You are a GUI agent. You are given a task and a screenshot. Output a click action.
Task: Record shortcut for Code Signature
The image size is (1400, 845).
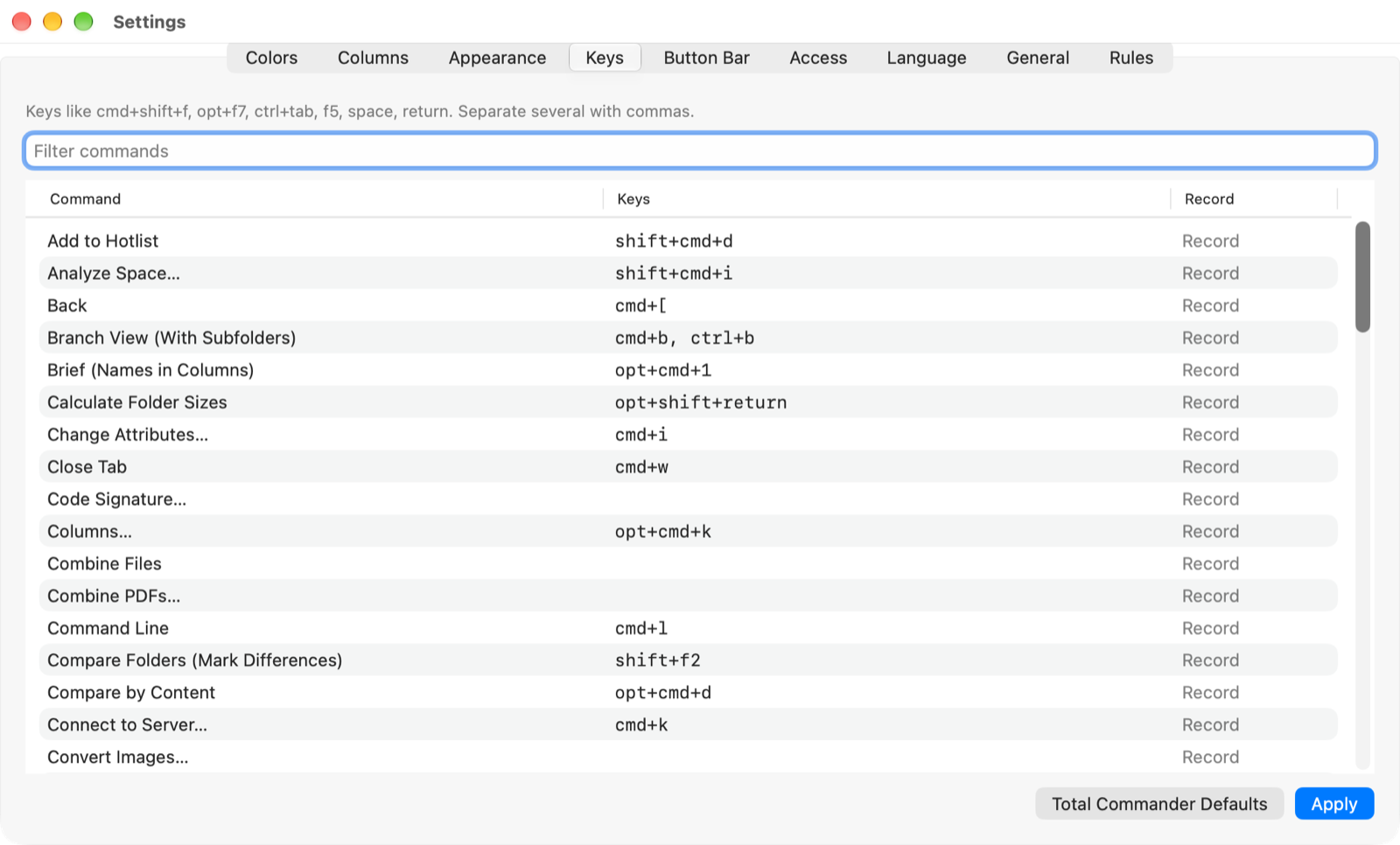click(x=1210, y=499)
